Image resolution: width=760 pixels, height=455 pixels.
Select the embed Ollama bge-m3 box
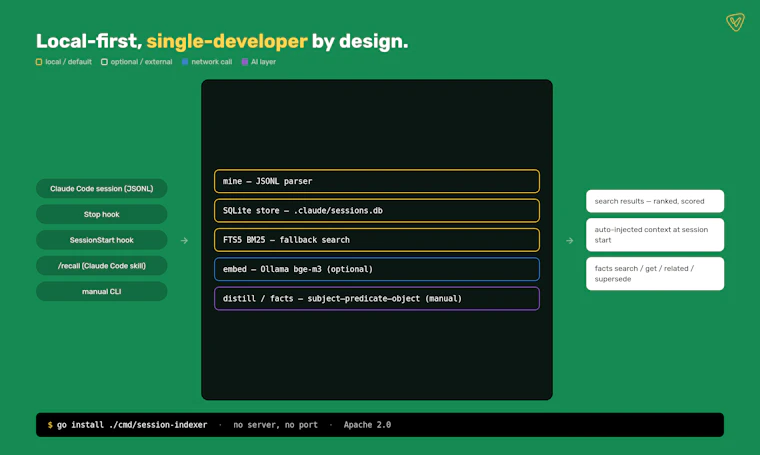tap(377, 269)
